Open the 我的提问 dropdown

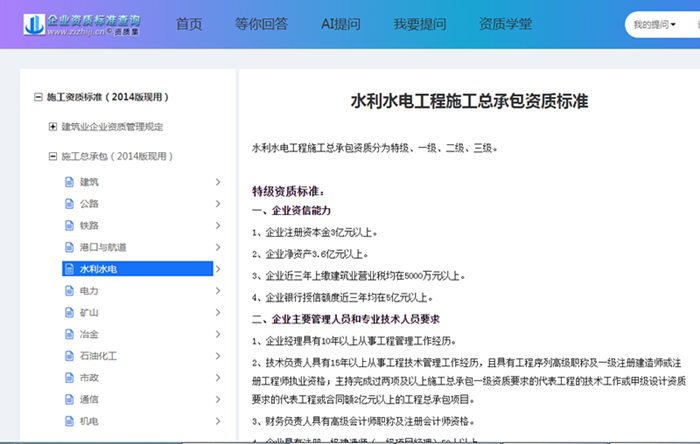tap(654, 25)
